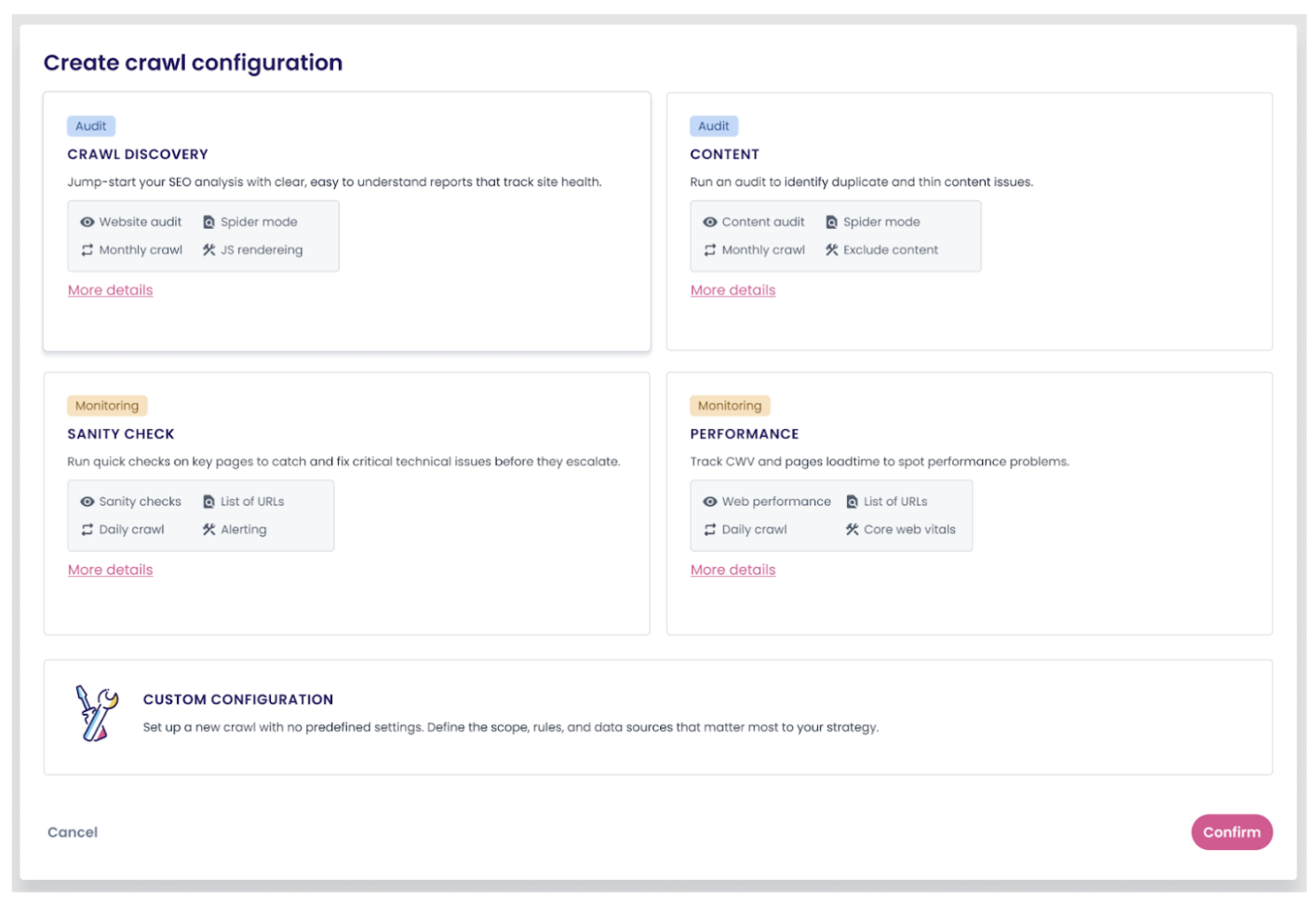
Task: Select the Exclude content wrench icon
Action: point(831,249)
